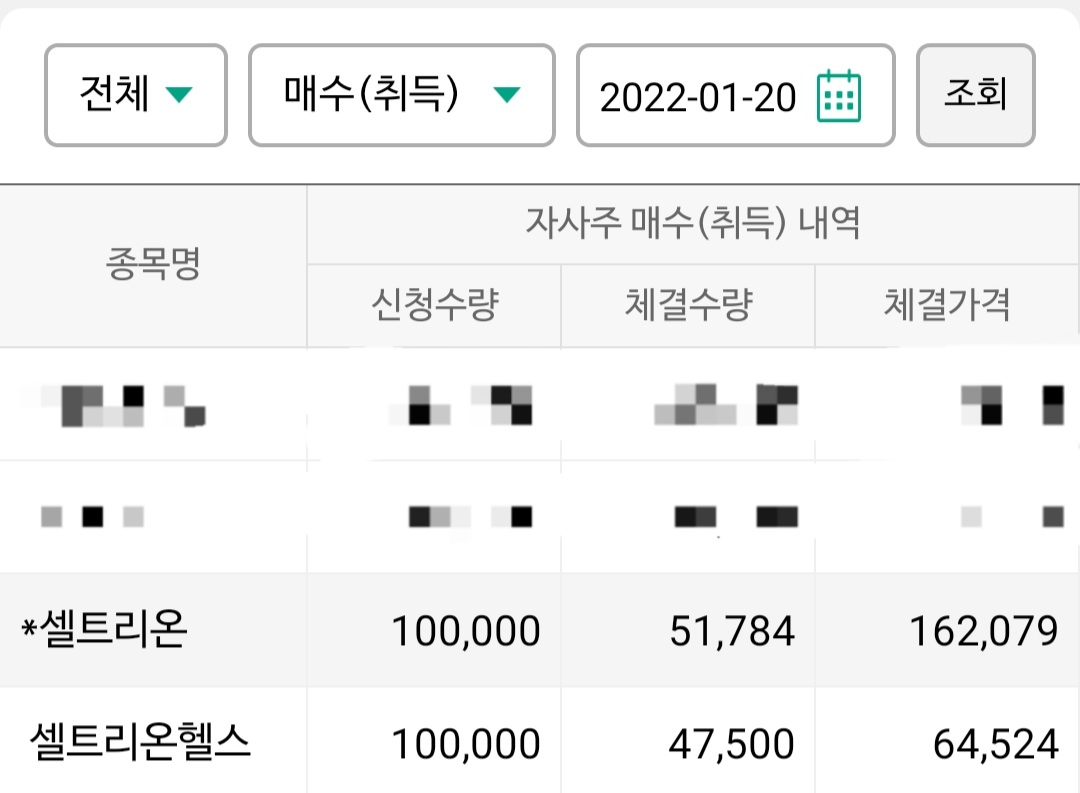Click the 종목명 column header
1080x793 pixels.
153,265
